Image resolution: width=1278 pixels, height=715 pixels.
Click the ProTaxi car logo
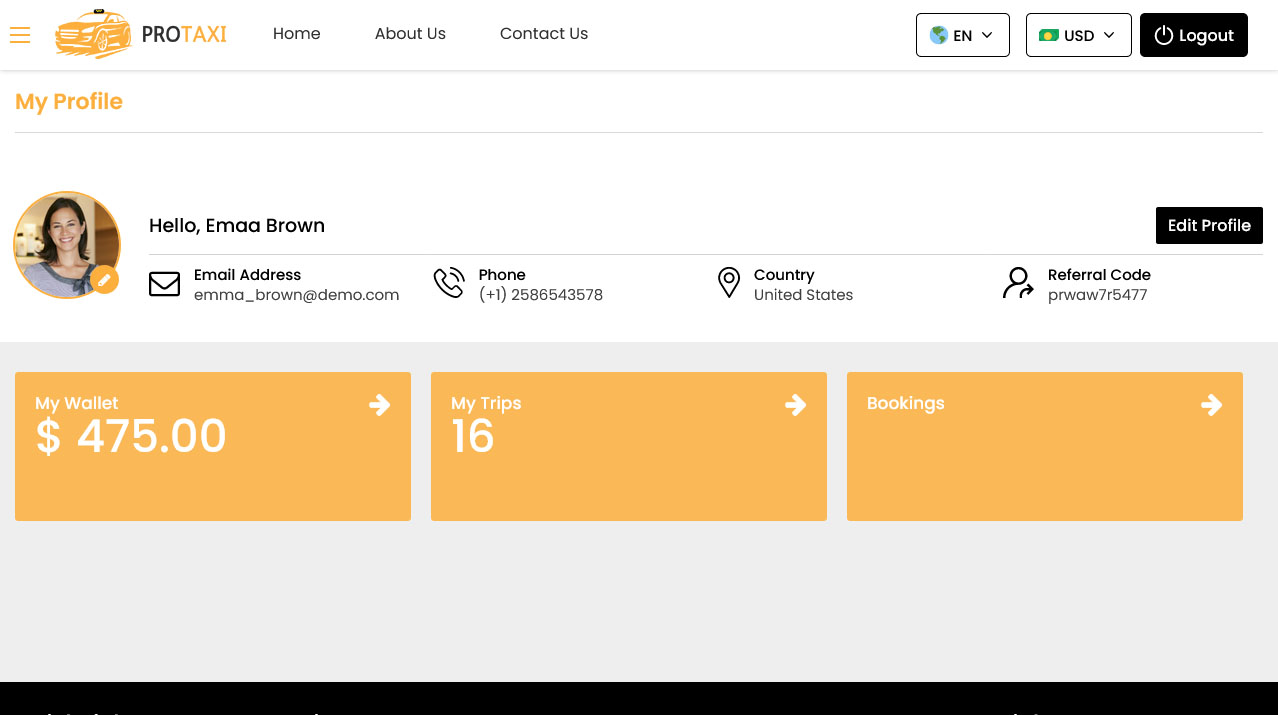[x=94, y=34]
